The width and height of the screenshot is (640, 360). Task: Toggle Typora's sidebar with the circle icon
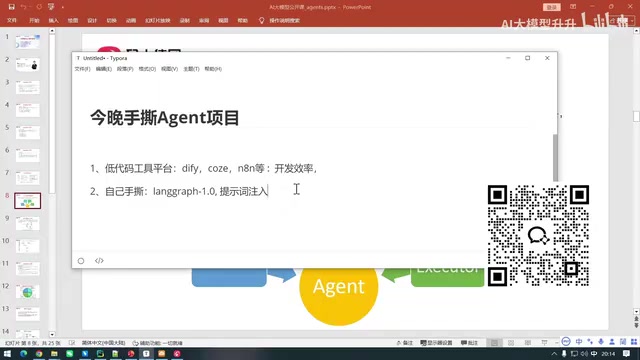[x=81, y=261]
